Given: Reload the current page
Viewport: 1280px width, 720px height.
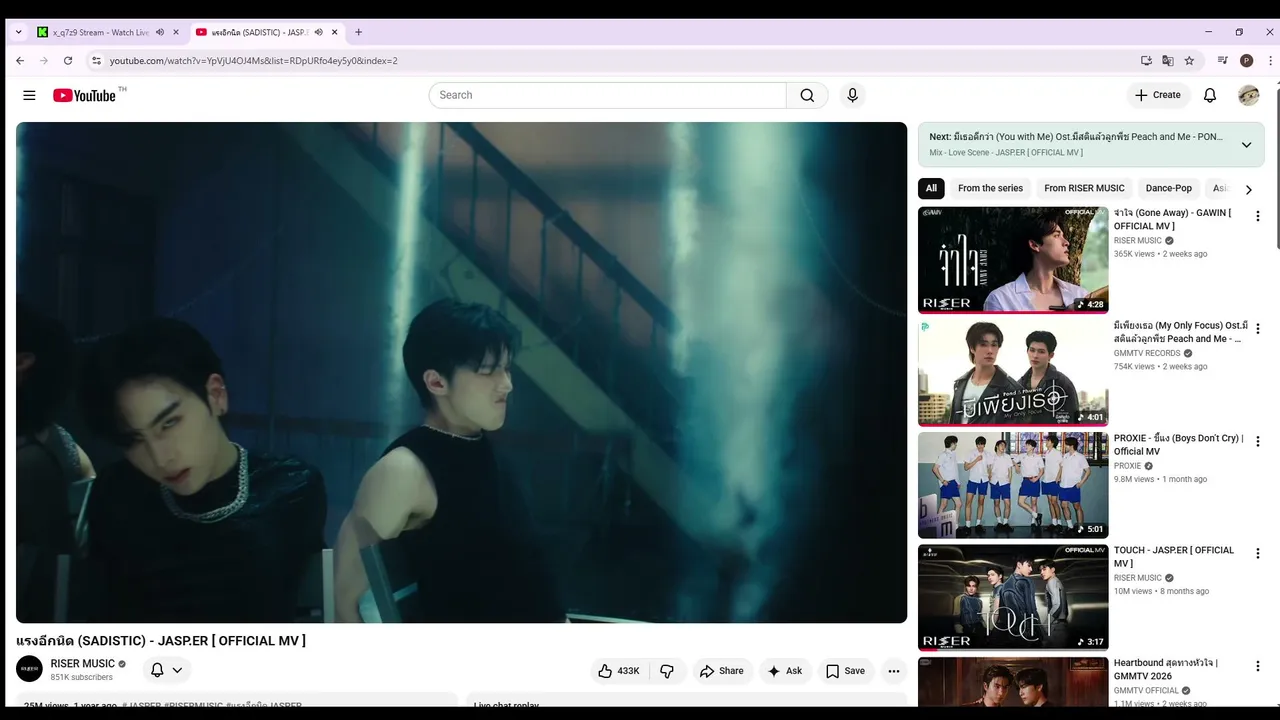Looking at the screenshot, I should pyautogui.click(x=68, y=60).
